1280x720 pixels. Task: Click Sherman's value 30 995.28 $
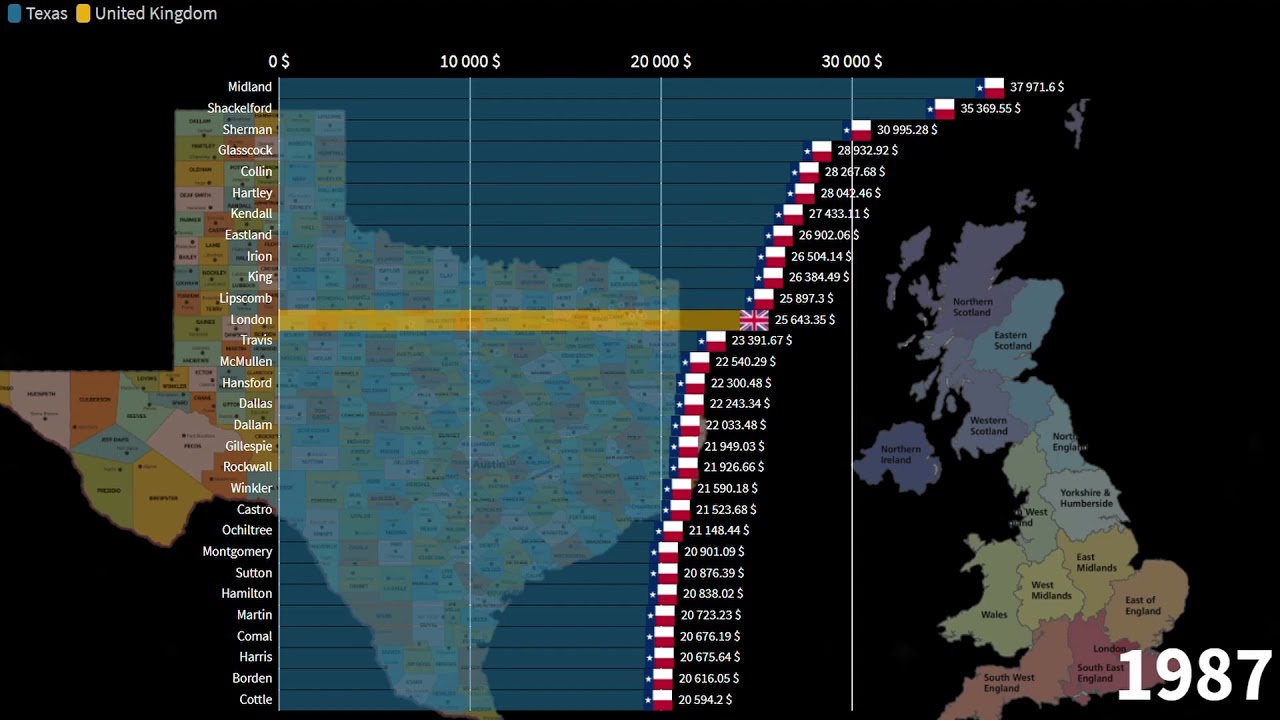pos(907,130)
